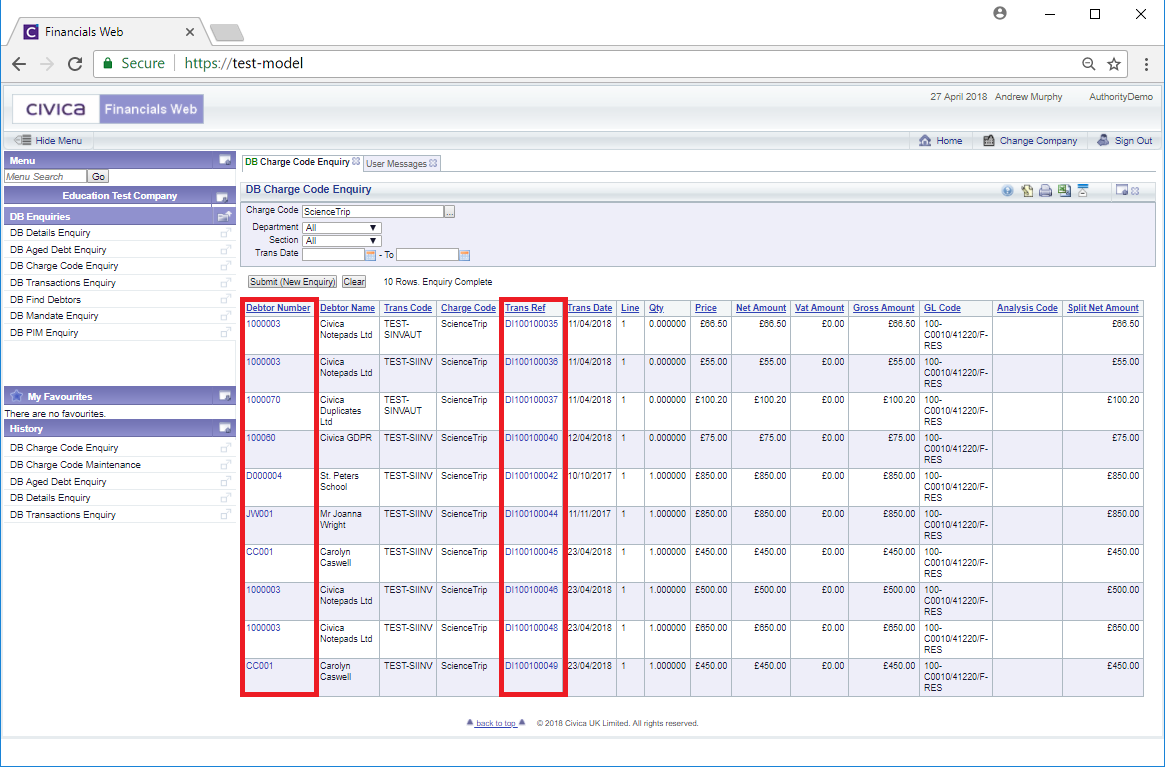Viewport: 1165px width, 767px height.
Task: Switch to the User Messages tab
Action: click(396, 164)
